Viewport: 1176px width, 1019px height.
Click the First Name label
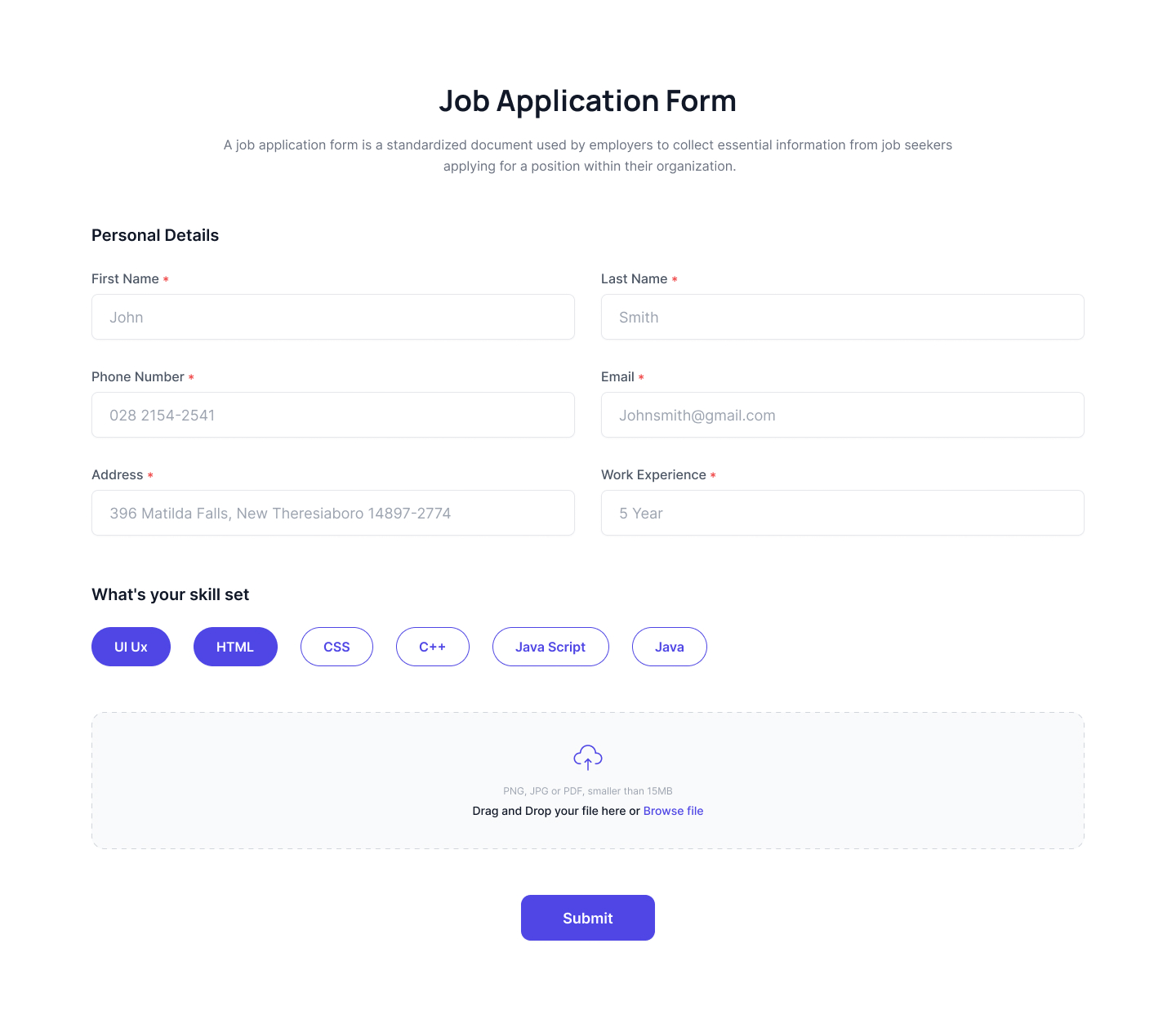[125, 278]
